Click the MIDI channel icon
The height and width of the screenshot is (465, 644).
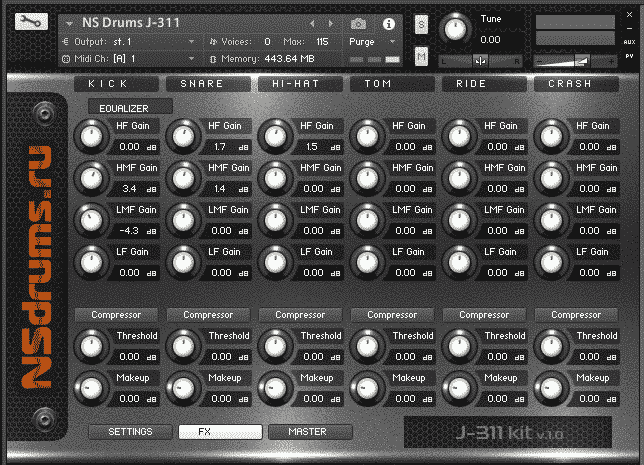pyautogui.click(x=66, y=59)
